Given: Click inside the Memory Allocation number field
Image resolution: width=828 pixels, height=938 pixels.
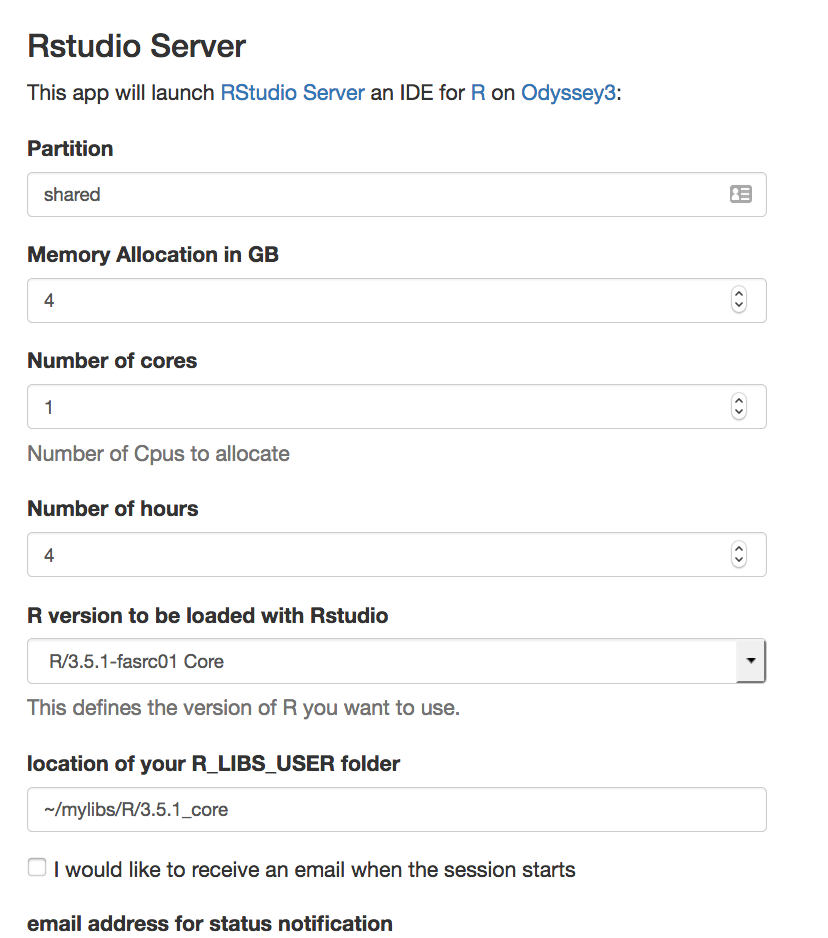Looking at the screenshot, I should 397,300.
